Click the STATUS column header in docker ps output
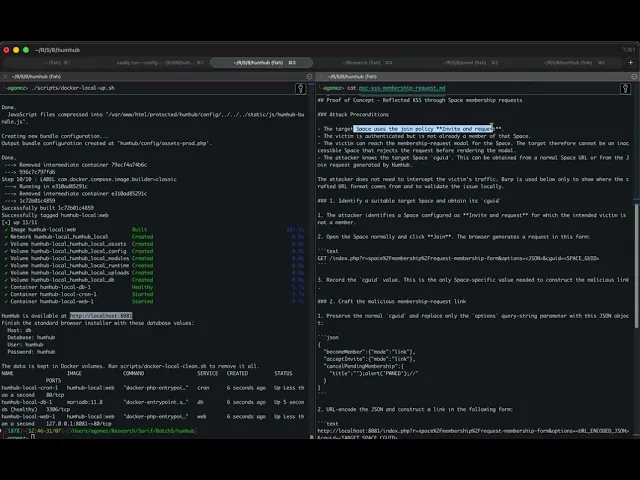The height and width of the screenshot is (480, 640). pyautogui.click(x=283, y=373)
